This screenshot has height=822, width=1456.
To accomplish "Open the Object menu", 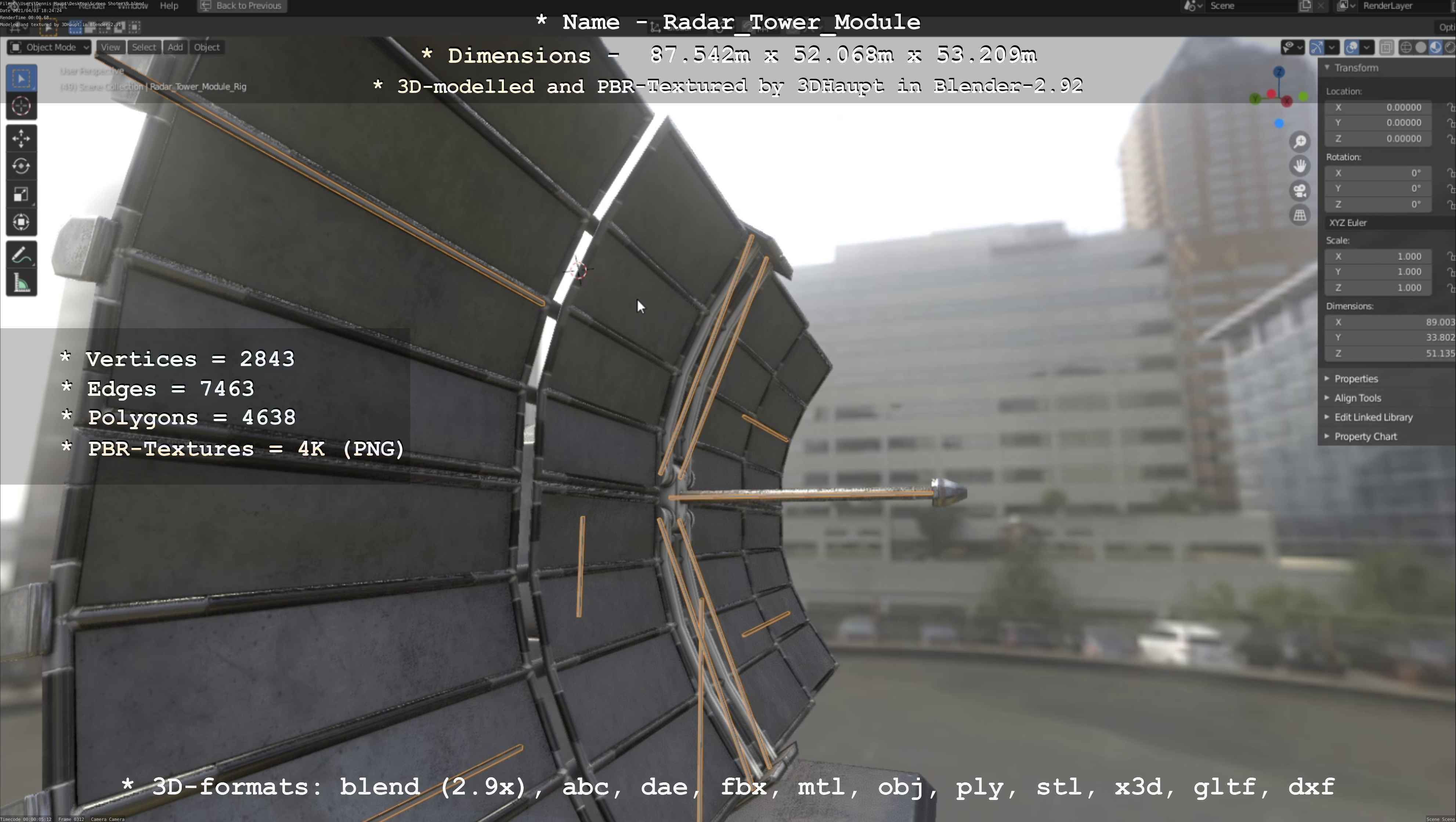I will [206, 47].
